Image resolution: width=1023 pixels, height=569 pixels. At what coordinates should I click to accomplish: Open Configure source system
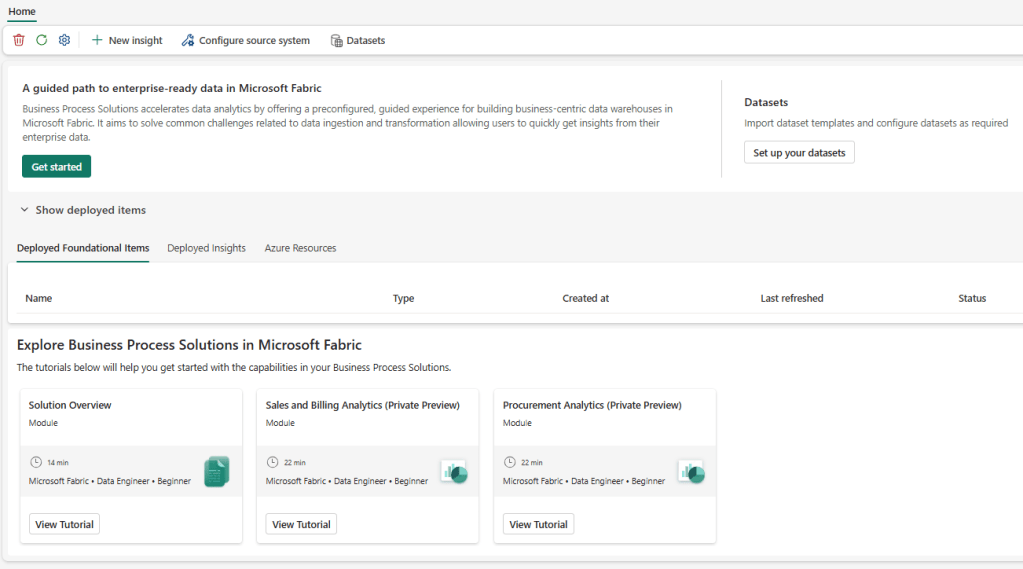pyautogui.click(x=254, y=40)
